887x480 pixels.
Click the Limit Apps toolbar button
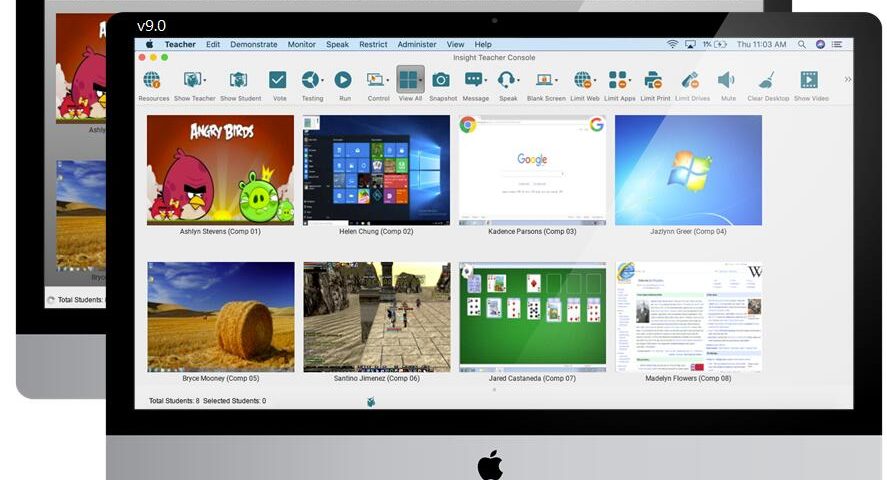(x=617, y=81)
